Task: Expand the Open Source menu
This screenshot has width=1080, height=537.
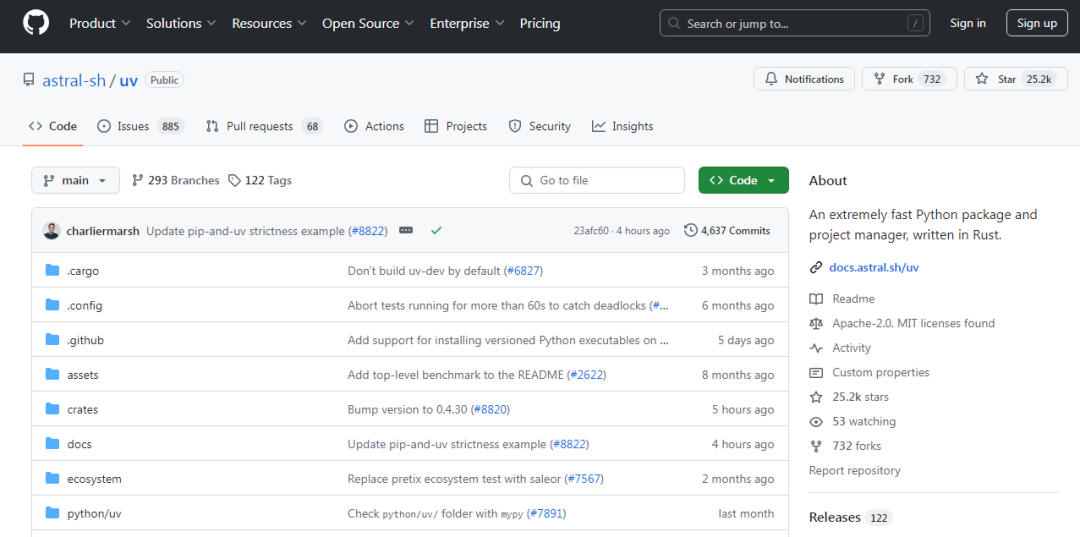Action: pyautogui.click(x=368, y=23)
